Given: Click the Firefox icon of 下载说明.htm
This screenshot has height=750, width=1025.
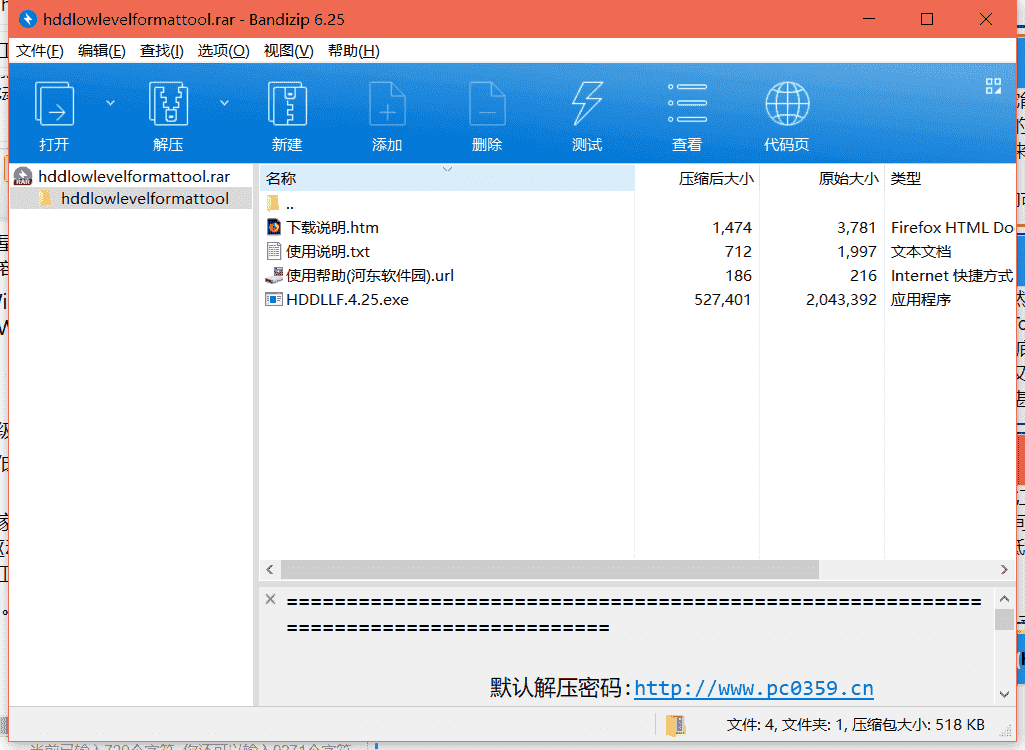Looking at the screenshot, I should coord(274,227).
